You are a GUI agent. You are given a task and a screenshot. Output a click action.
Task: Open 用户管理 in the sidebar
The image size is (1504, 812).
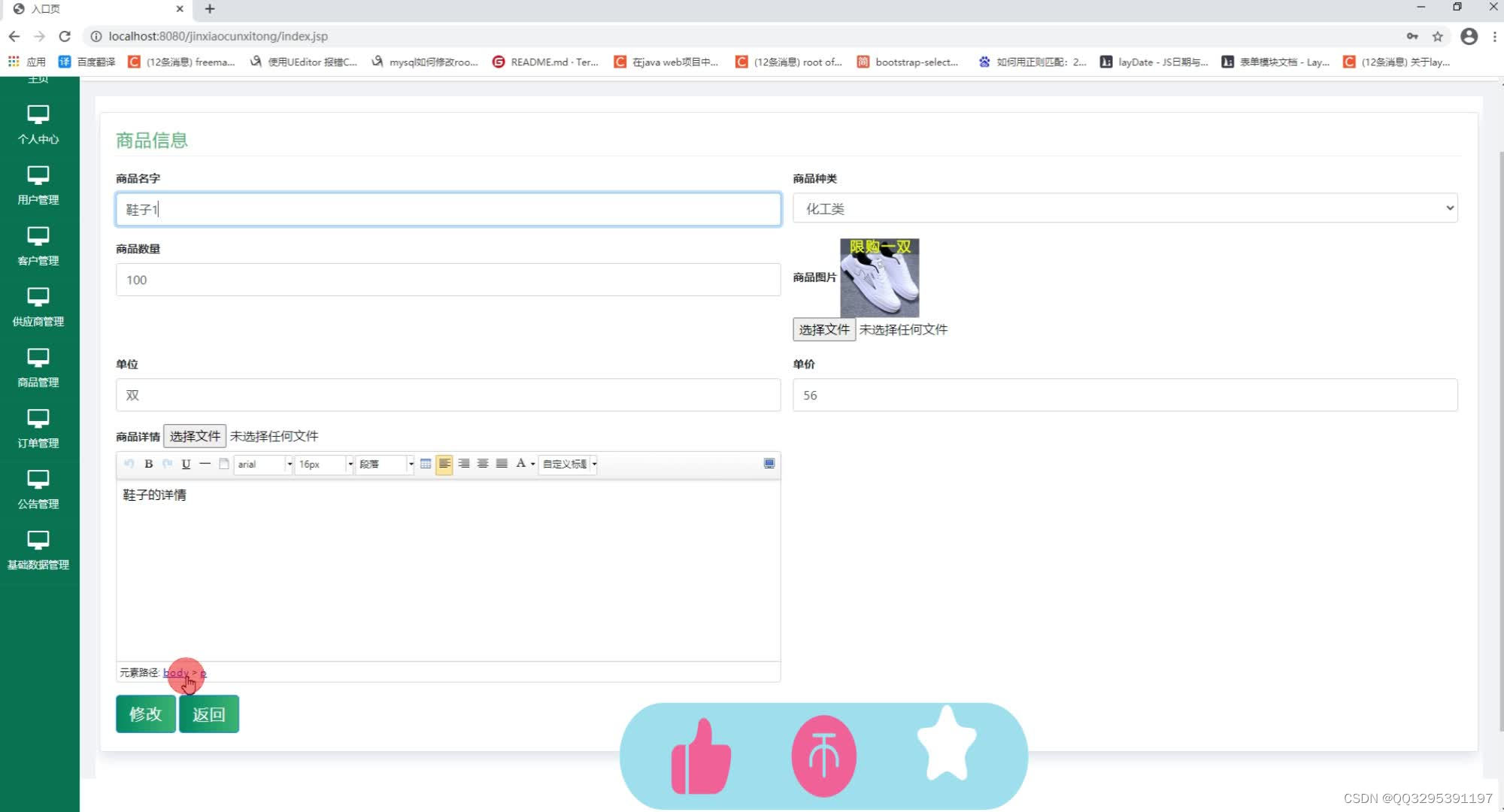pos(38,186)
